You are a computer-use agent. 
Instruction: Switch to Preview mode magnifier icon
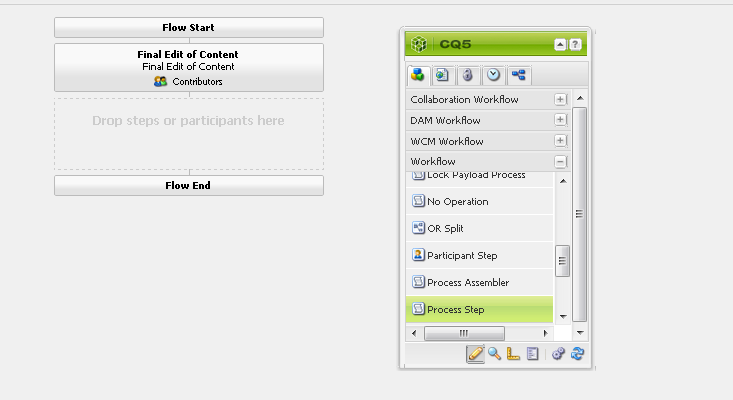coord(494,353)
